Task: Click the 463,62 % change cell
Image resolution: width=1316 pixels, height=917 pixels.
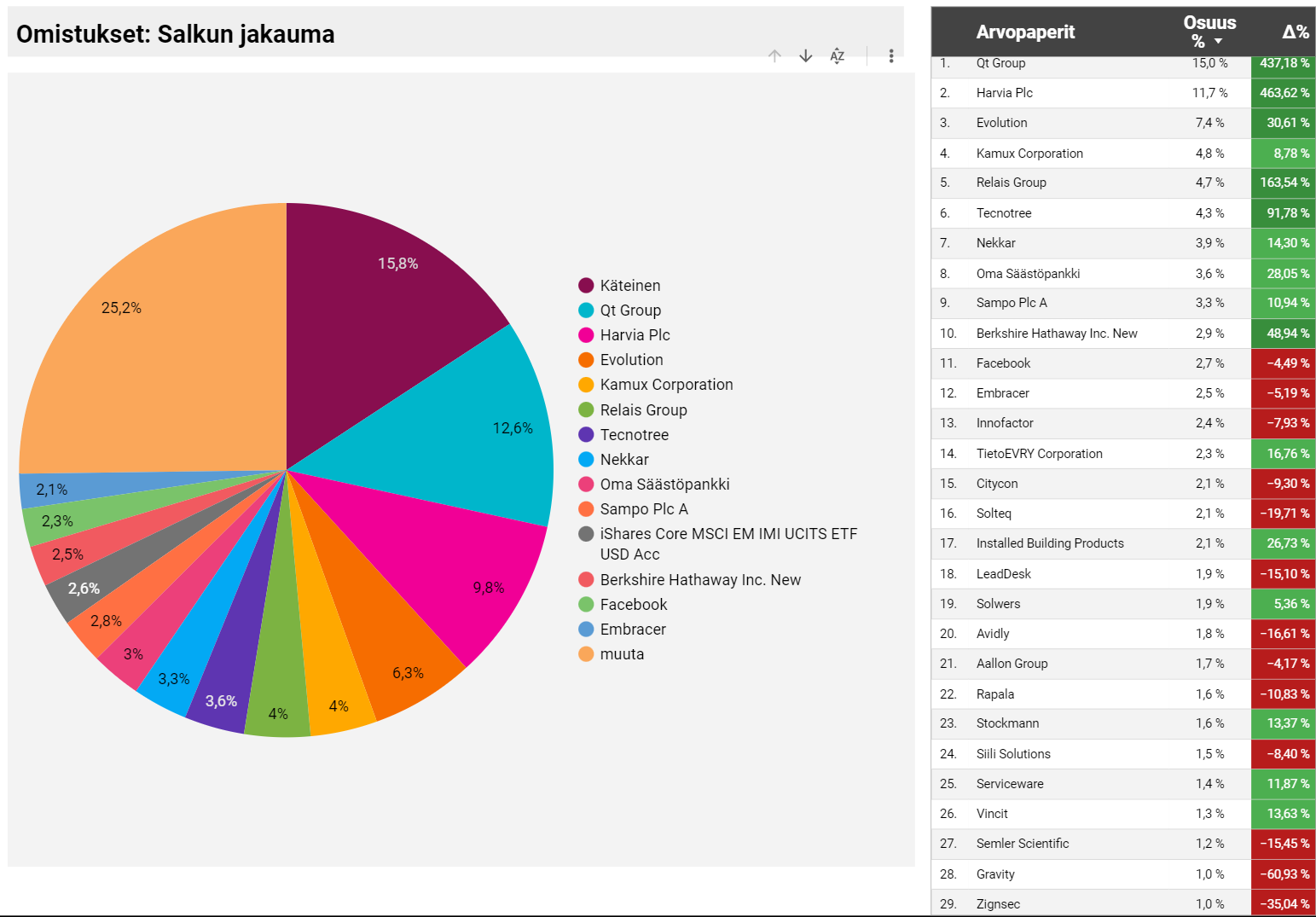Action: [x=1284, y=93]
